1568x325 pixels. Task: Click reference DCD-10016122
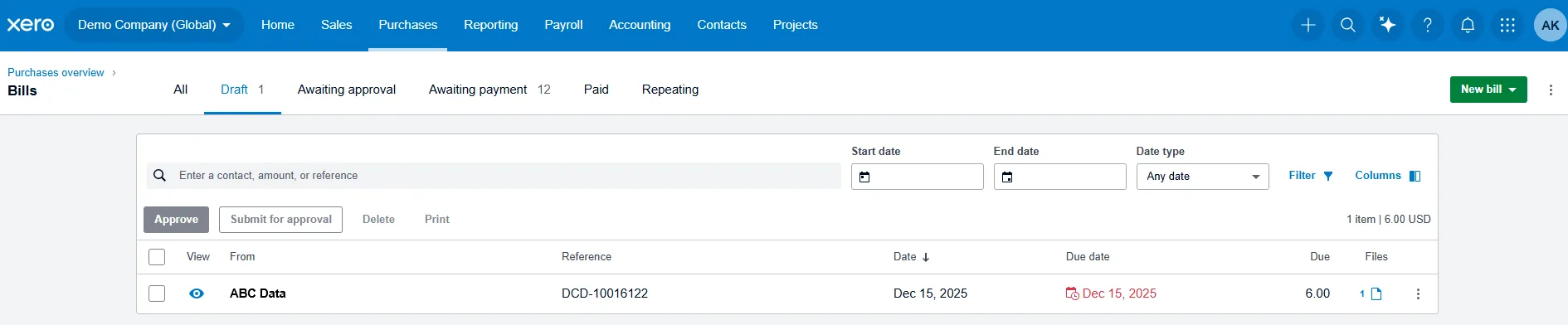(605, 293)
